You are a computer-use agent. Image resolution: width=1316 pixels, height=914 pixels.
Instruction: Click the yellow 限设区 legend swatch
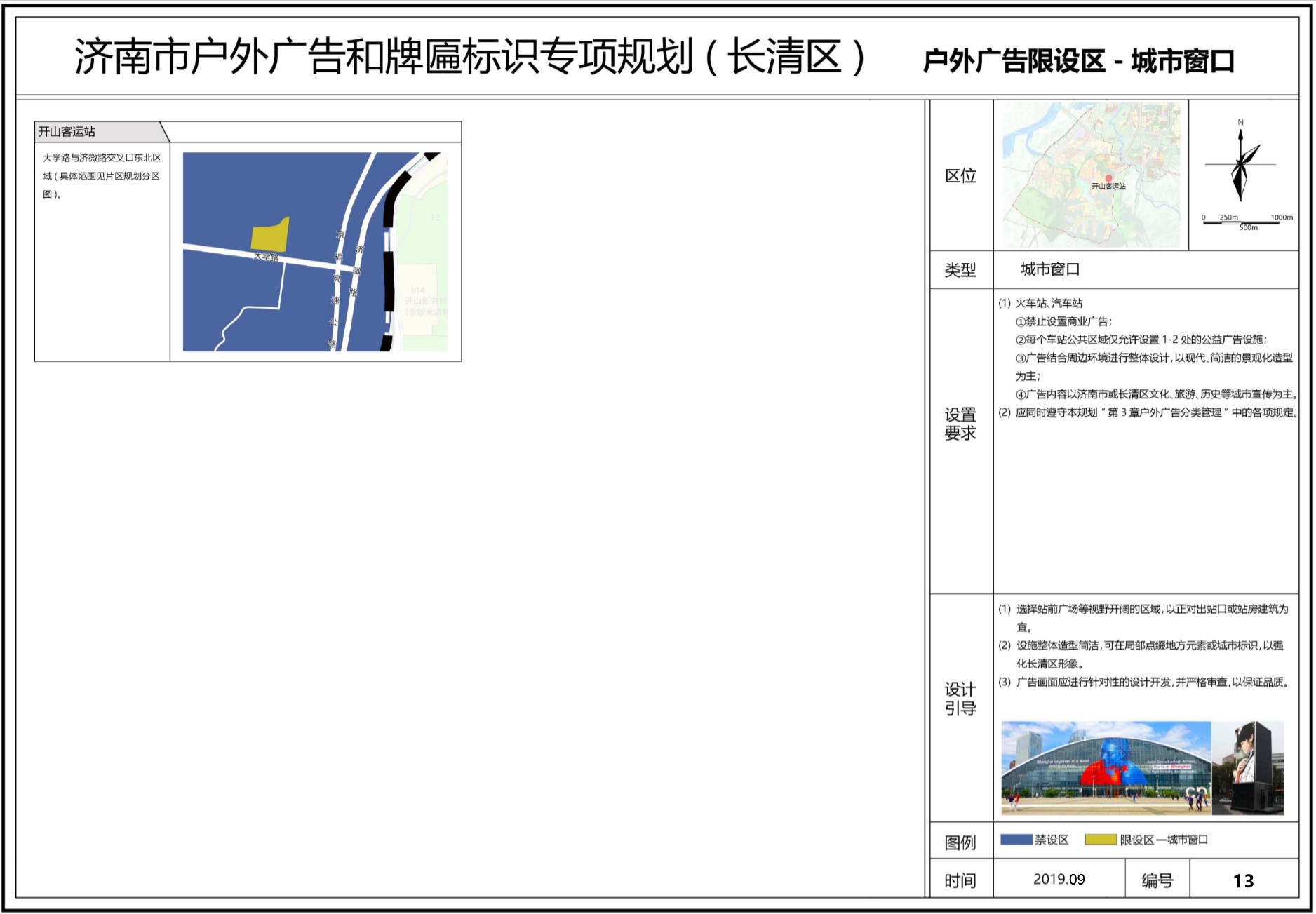tap(1100, 840)
